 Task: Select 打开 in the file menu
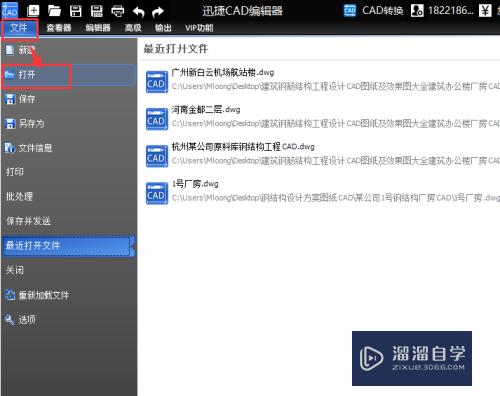[69, 75]
